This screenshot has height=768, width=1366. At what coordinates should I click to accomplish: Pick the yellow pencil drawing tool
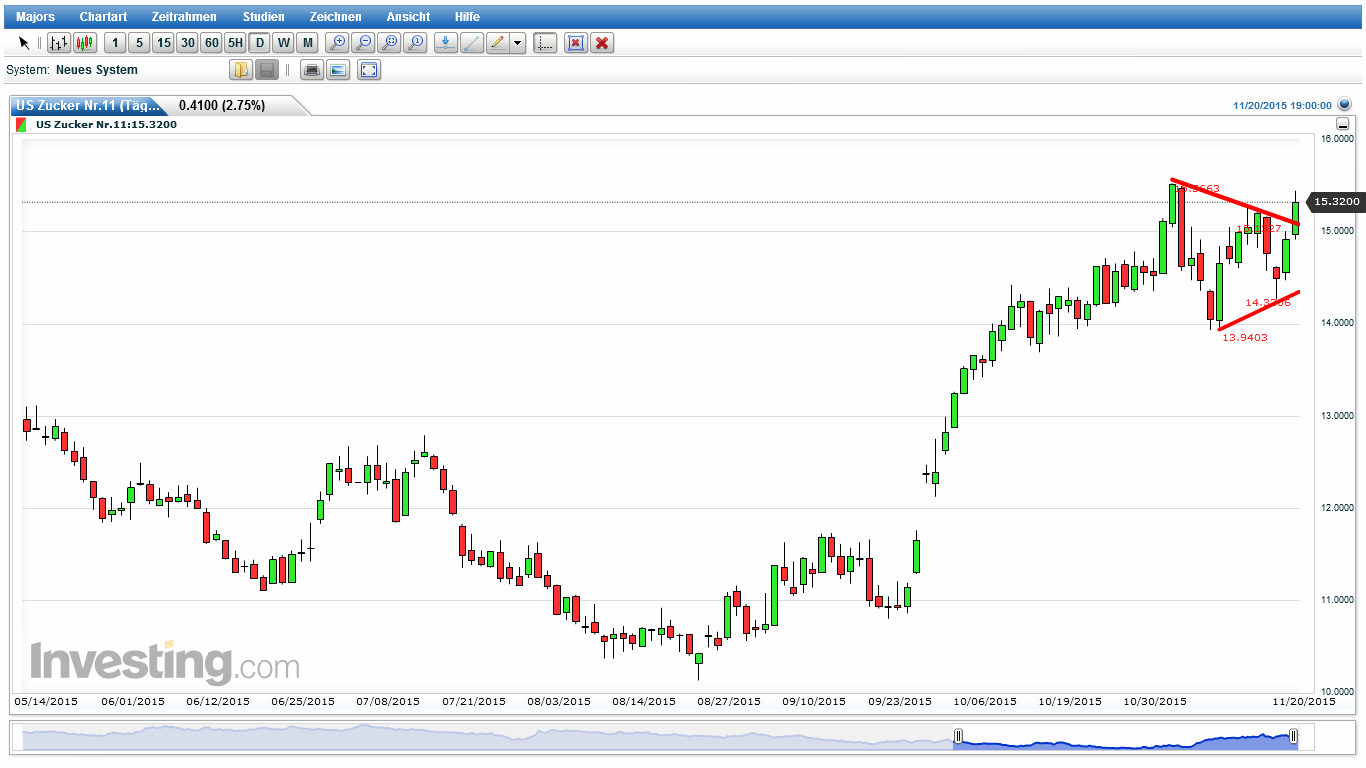[x=498, y=43]
